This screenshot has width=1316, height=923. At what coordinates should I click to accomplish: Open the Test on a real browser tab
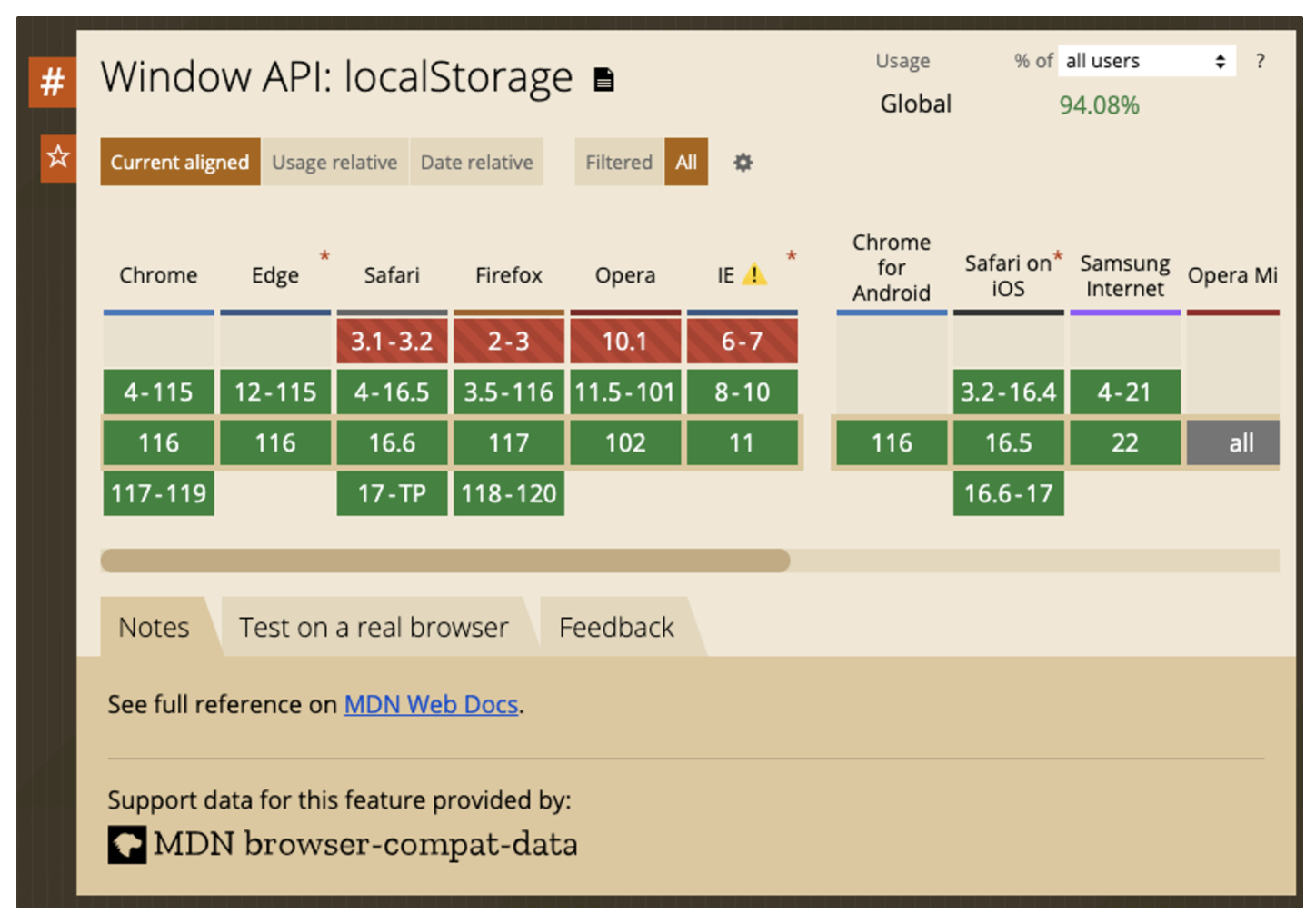(x=374, y=627)
